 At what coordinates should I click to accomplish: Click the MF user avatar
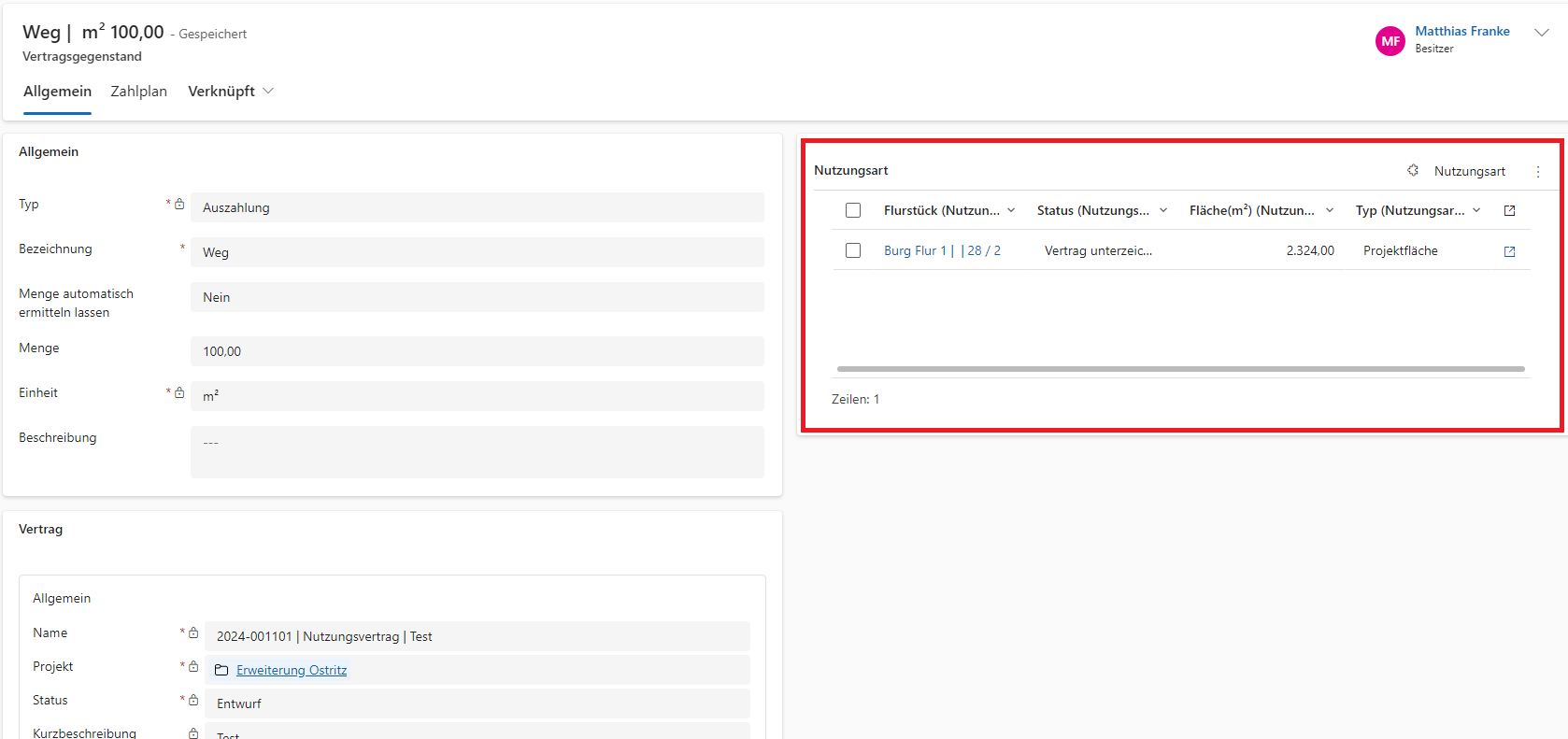1390,41
